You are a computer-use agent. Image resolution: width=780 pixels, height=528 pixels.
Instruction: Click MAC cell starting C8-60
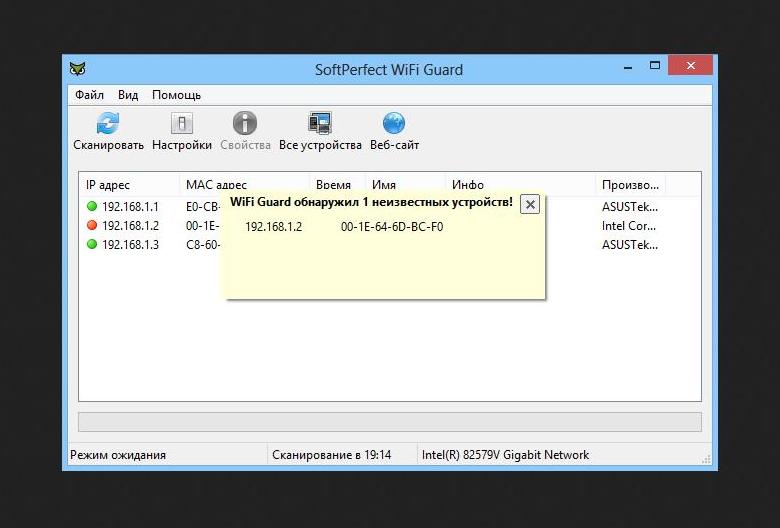pyautogui.click(x=203, y=244)
